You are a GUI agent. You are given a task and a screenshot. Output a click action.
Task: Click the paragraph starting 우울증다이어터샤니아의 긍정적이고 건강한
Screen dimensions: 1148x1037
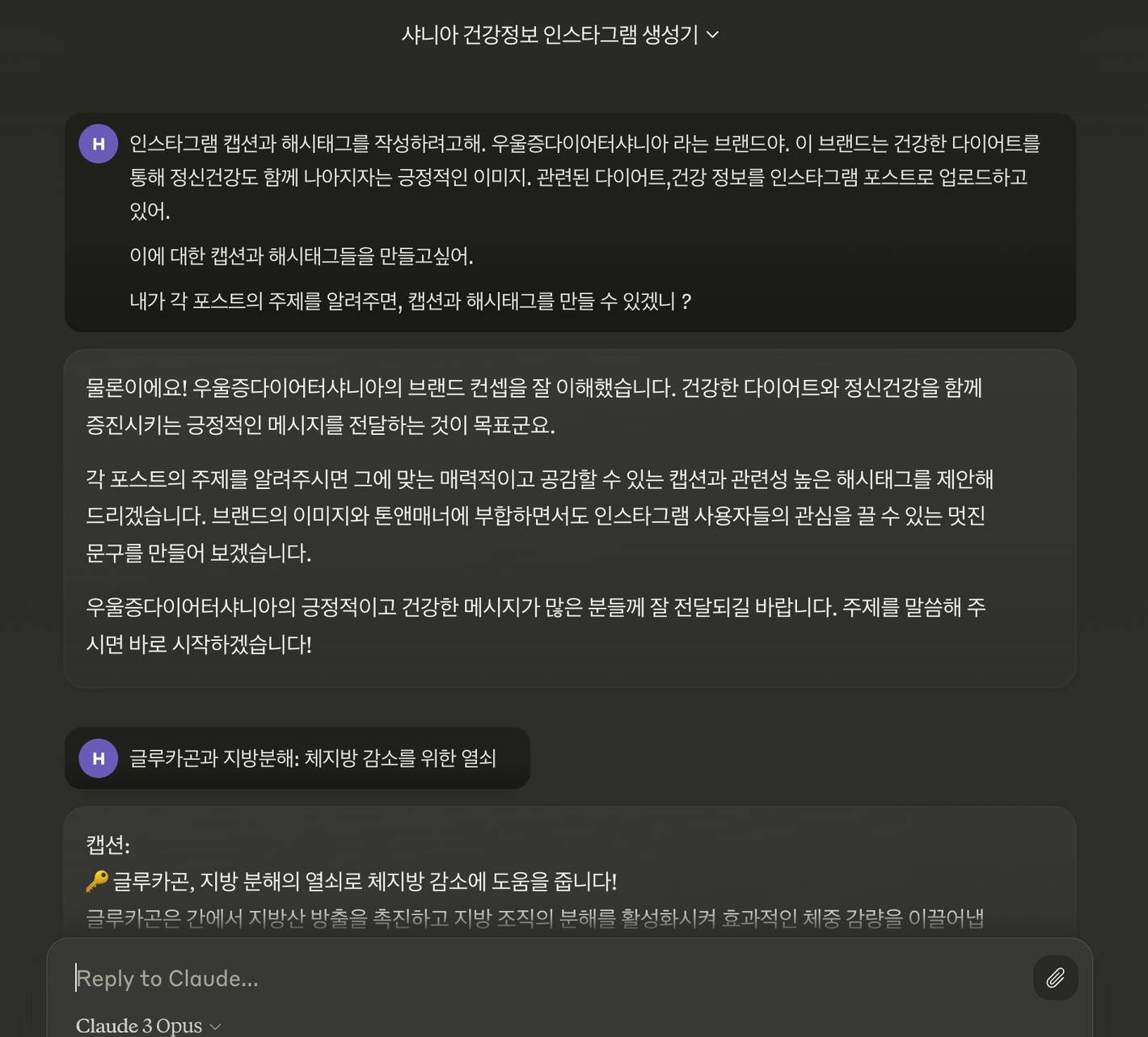click(x=535, y=626)
